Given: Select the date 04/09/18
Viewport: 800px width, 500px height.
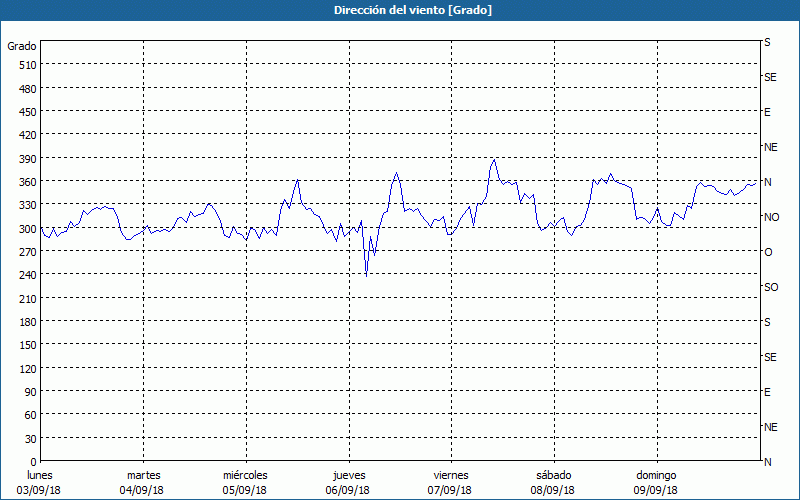Looking at the screenshot, I should click(x=142, y=491).
